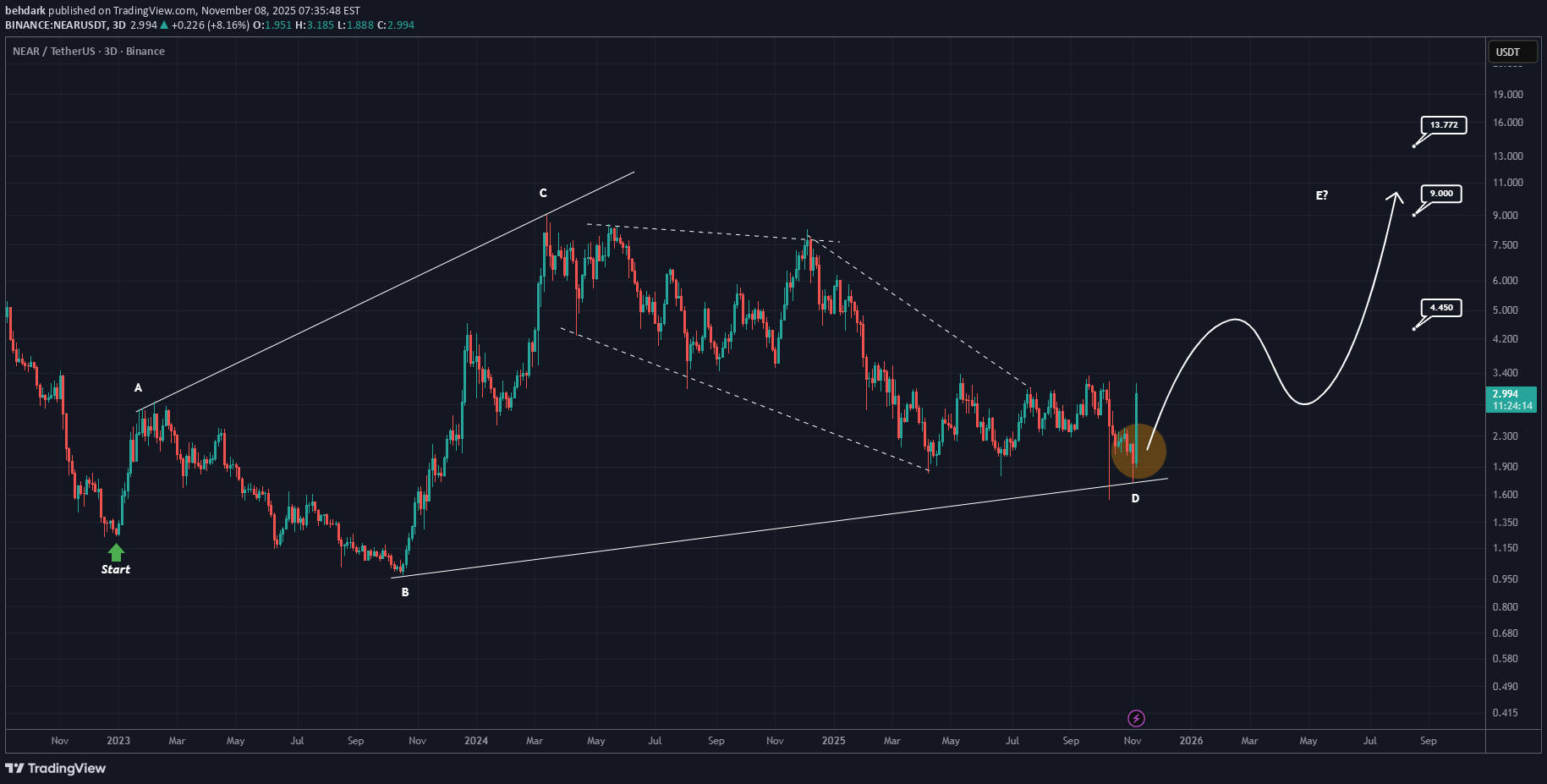Click the green Start arrow marker
The height and width of the screenshot is (784, 1547).
click(x=116, y=552)
